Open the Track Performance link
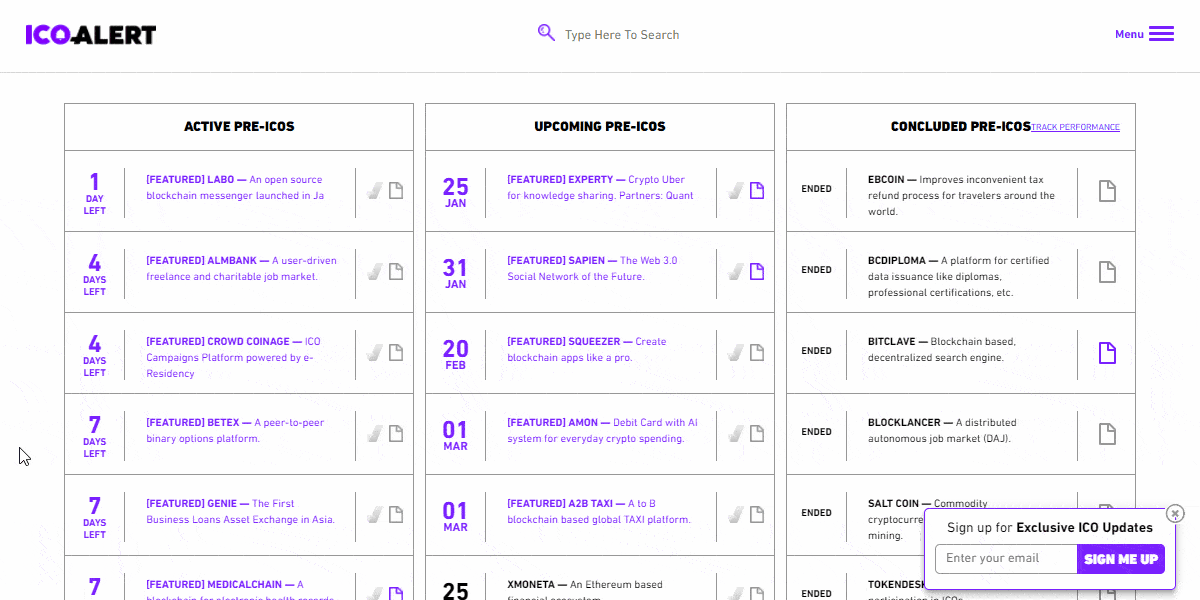The width and height of the screenshot is (1200, 600). (x=1075, y=127)
